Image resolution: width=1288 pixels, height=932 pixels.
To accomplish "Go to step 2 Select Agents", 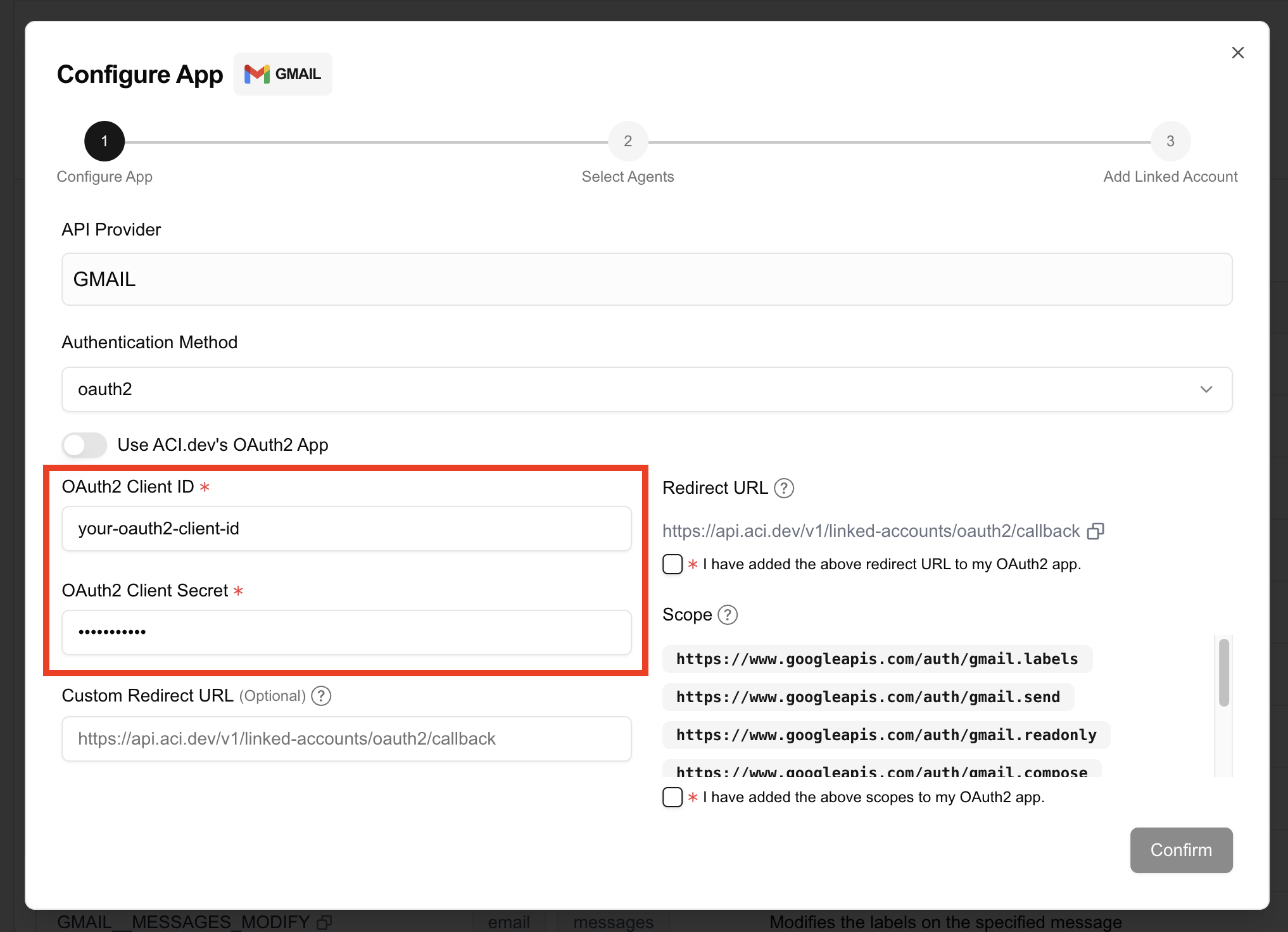I will click(628, 141).
